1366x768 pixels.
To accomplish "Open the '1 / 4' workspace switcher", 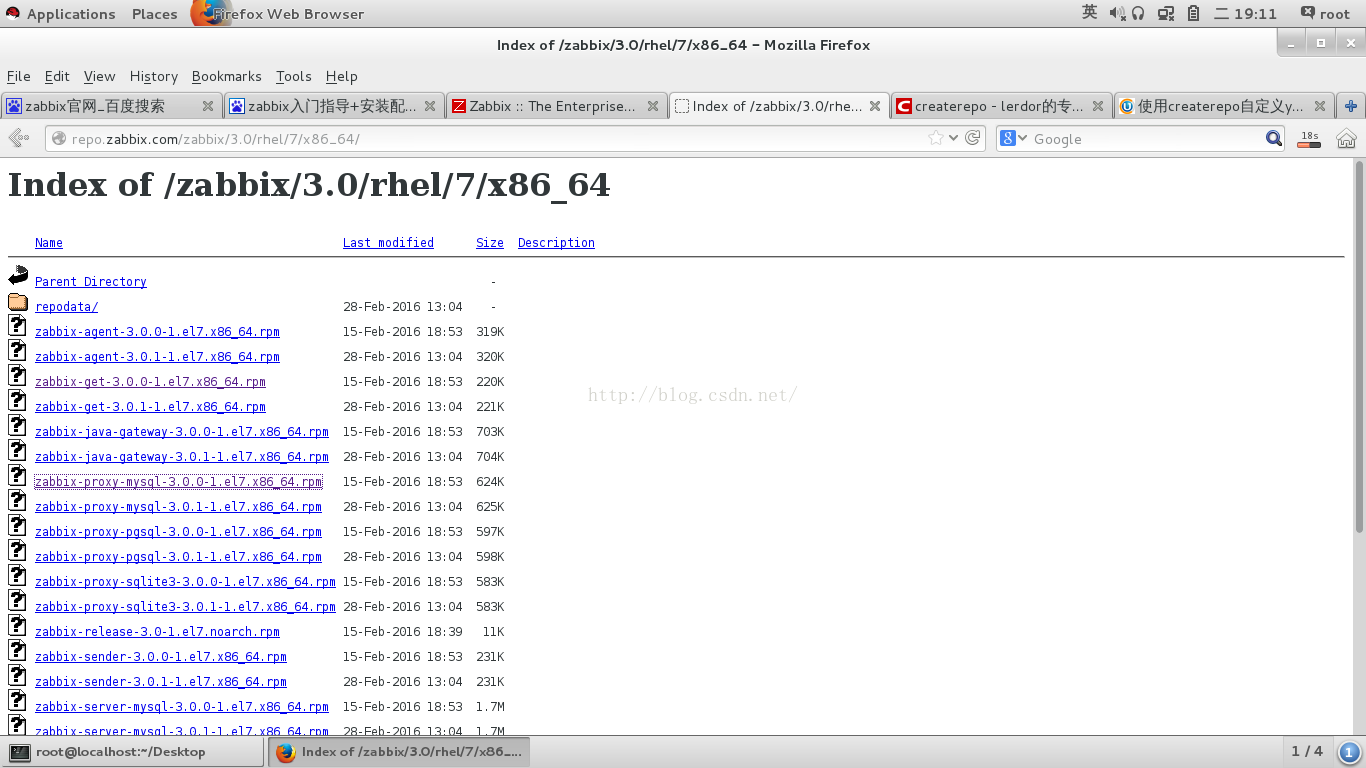I will (1307, 751).
